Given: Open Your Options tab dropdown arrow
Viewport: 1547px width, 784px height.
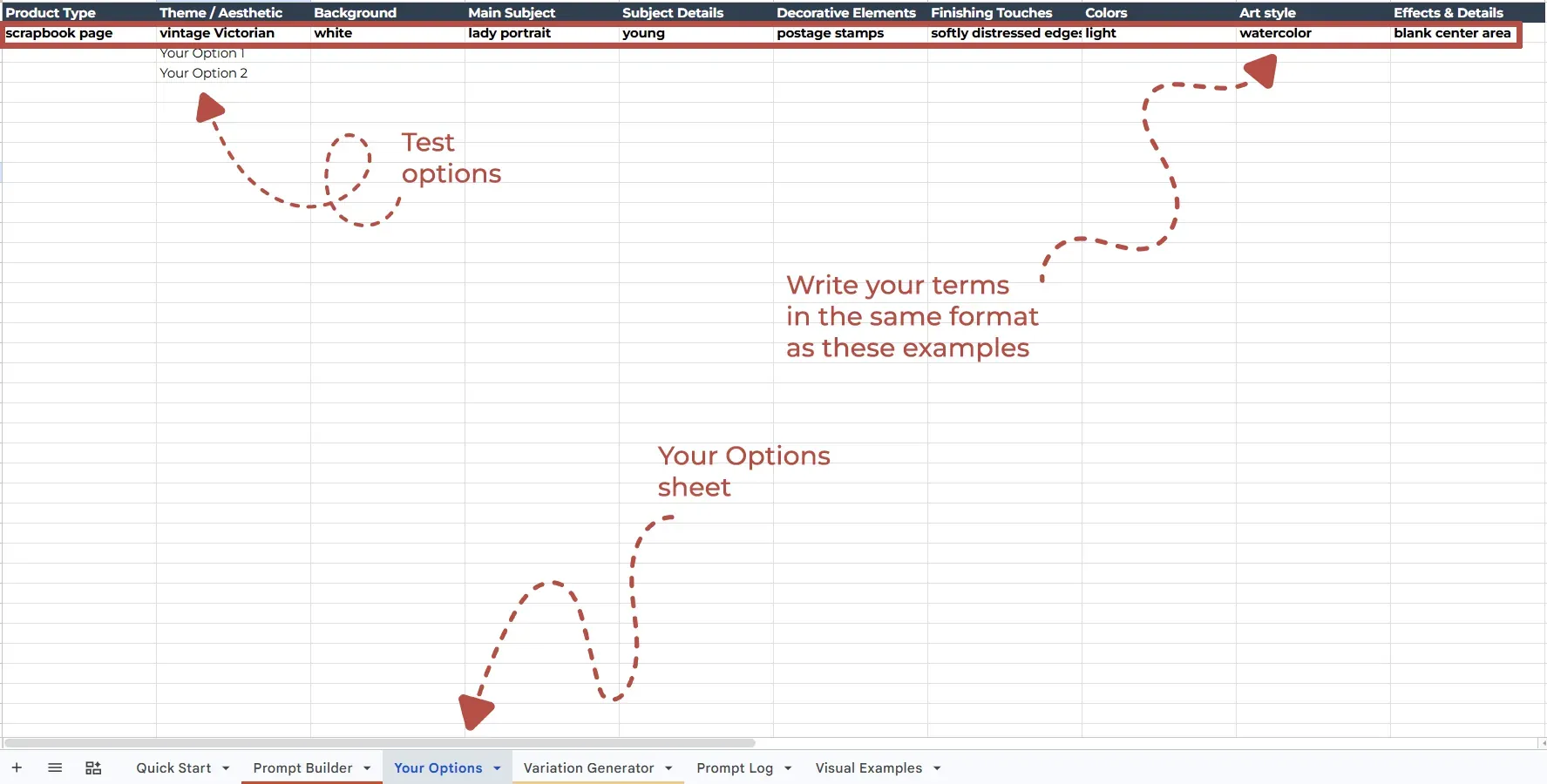Looking at the screenshot, I should 497,768.
